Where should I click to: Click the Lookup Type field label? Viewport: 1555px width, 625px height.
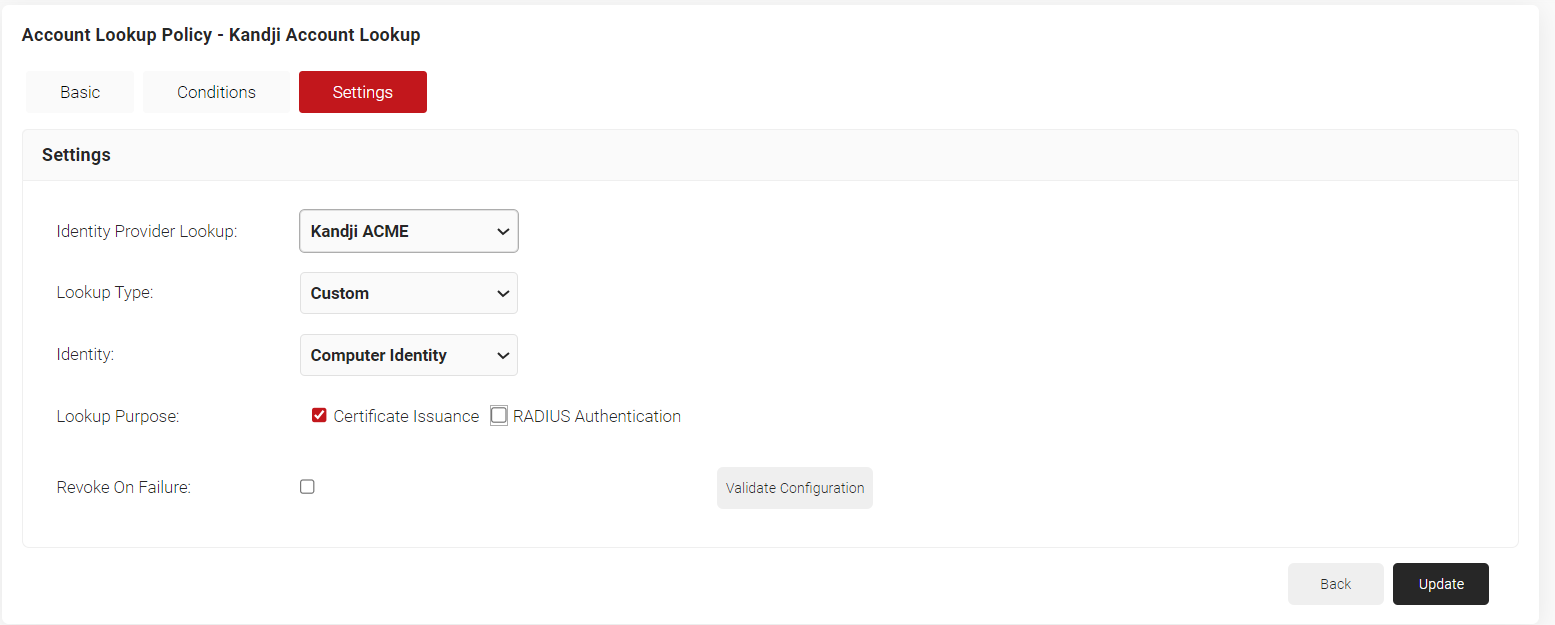click(105, 293)
